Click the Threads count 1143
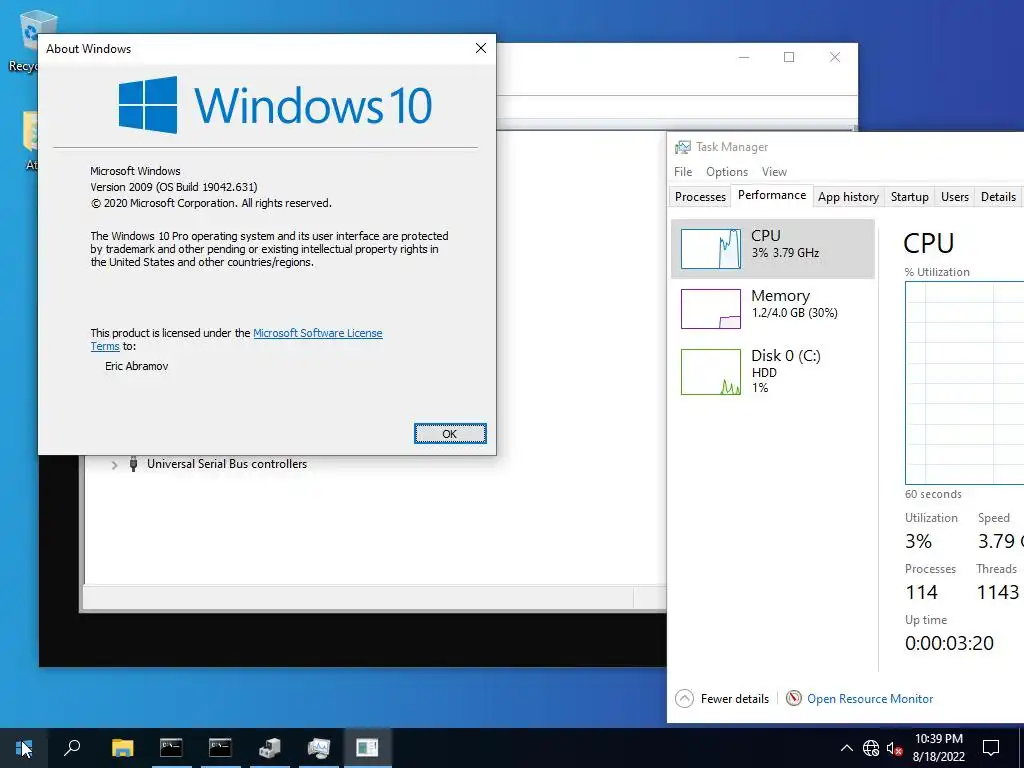 (997, 592)
